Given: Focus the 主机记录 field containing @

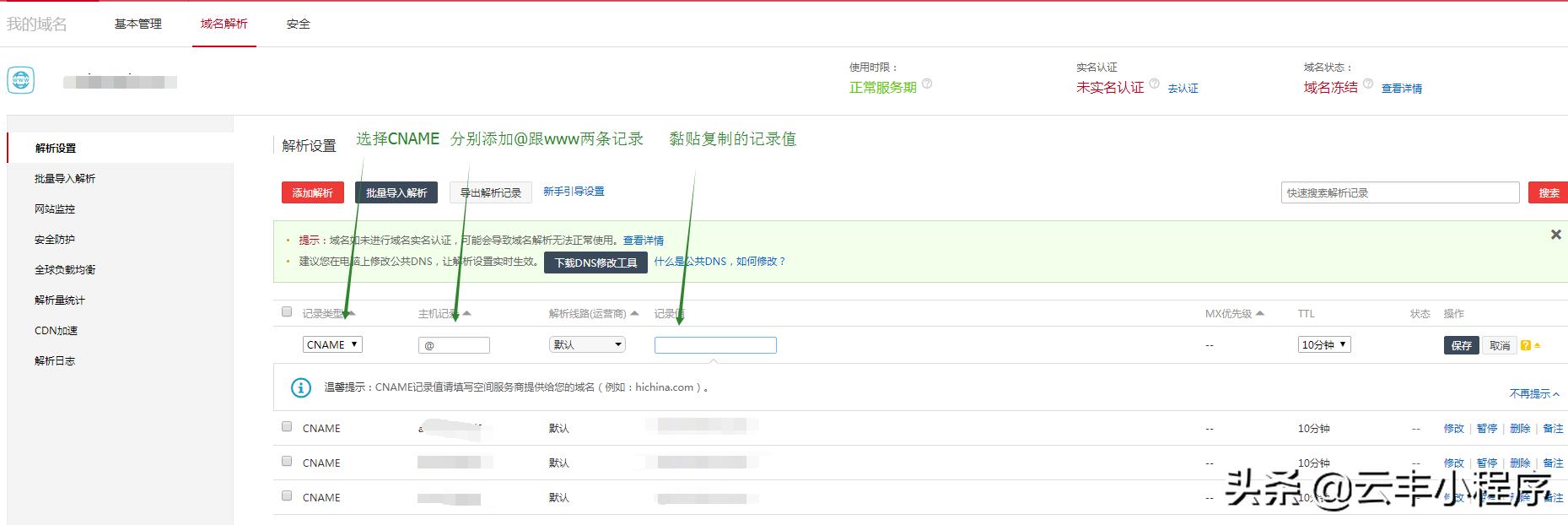Looking at the screenshot, I should coord(454,345).
